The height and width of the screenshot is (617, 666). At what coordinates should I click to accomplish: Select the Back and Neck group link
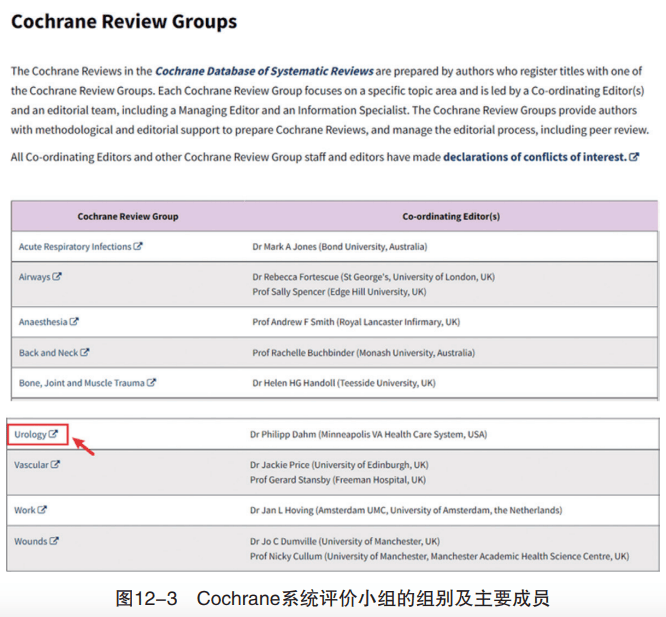point(48,352)
